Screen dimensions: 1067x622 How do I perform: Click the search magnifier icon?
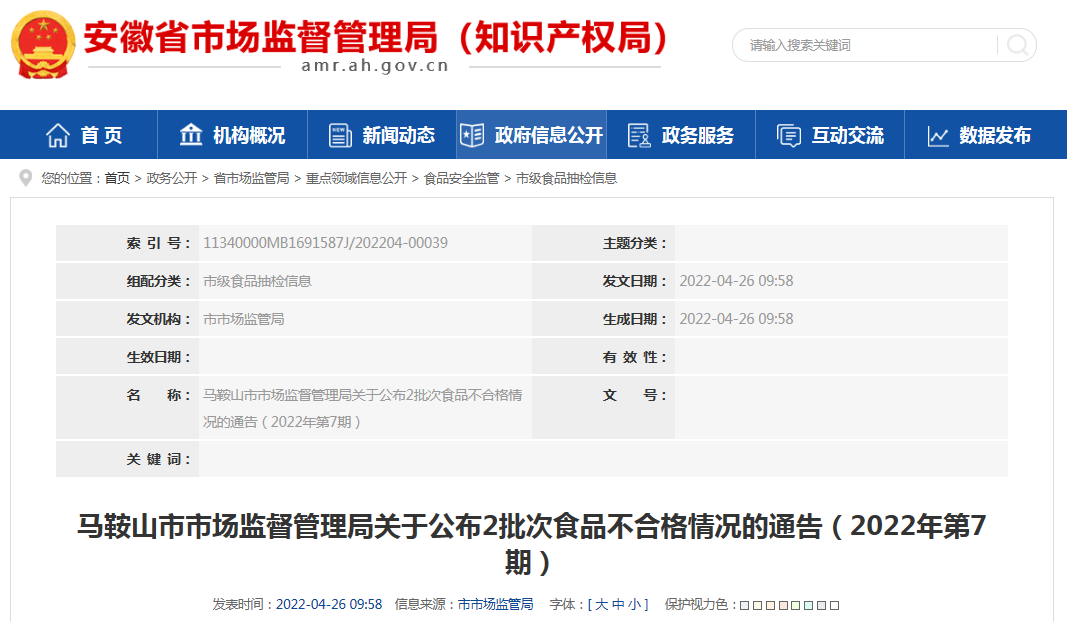point(1017,45)
